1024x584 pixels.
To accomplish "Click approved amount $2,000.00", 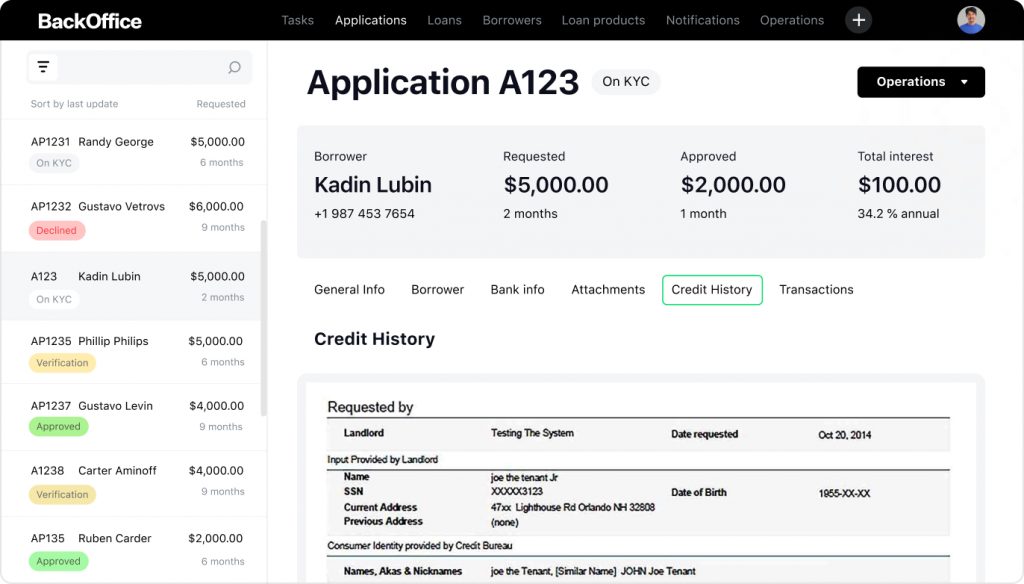I will (733, 185).
